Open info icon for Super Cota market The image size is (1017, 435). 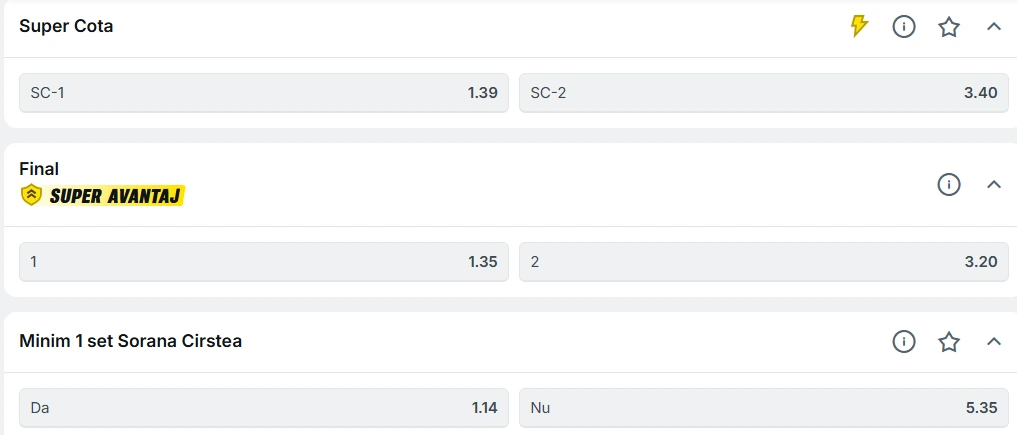(x=904, y=27)
